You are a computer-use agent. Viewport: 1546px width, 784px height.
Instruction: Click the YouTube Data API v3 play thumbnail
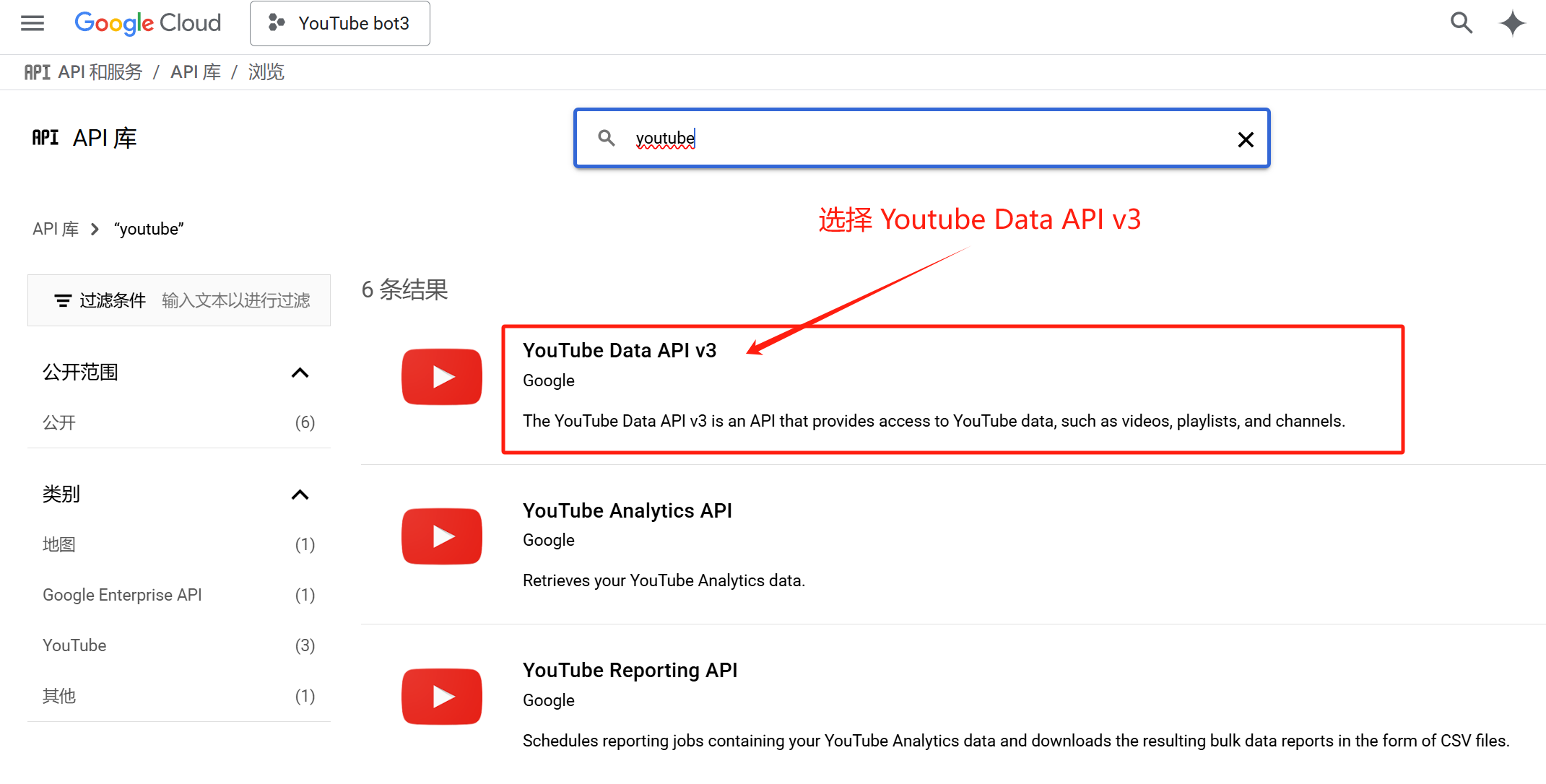tap(441, 376)
